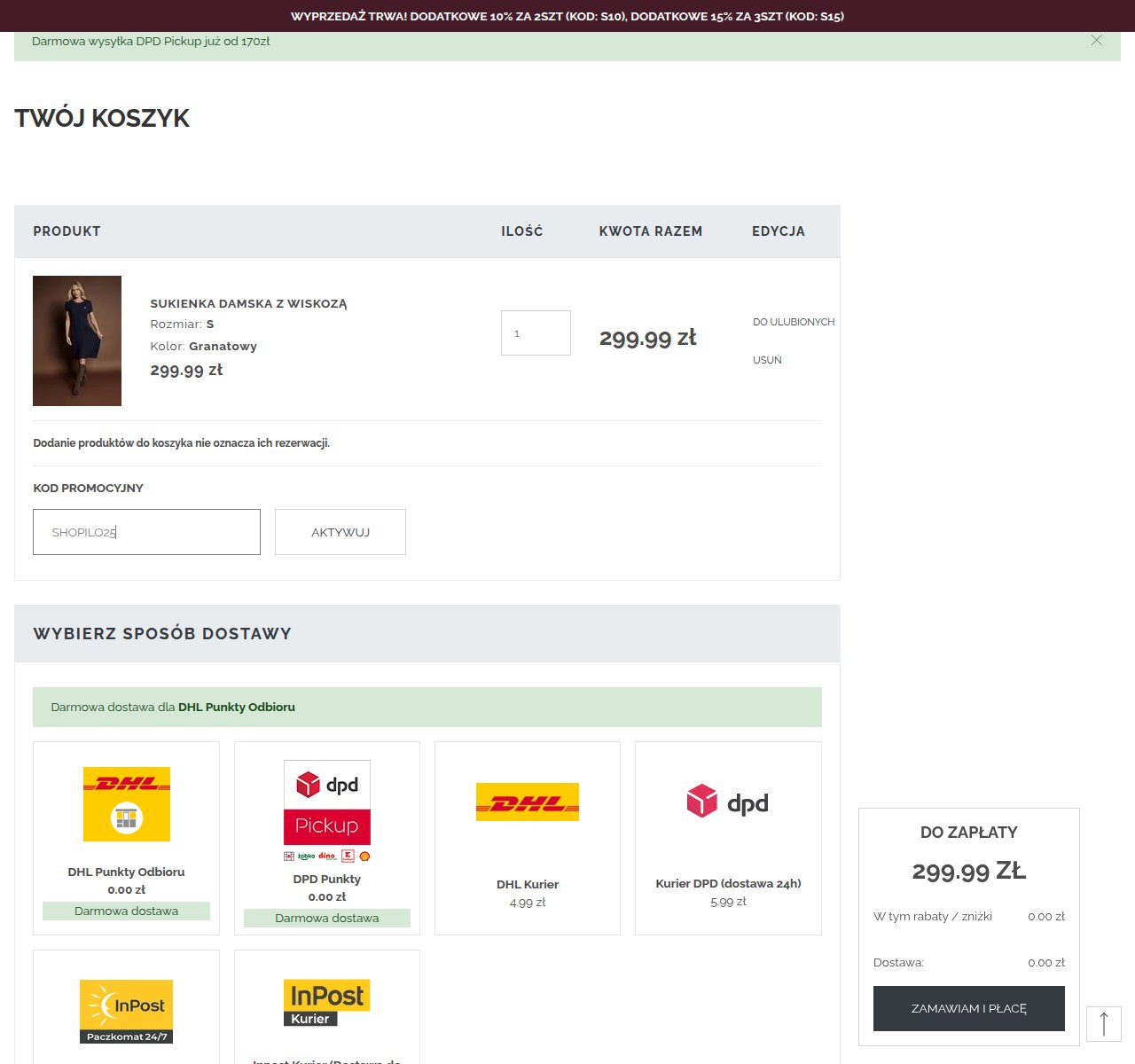Click the Do zapłaty 299.99 ZŁ amount
Screen dimensions: 1135x1064
pyautogui.click(x=969, y=872)
